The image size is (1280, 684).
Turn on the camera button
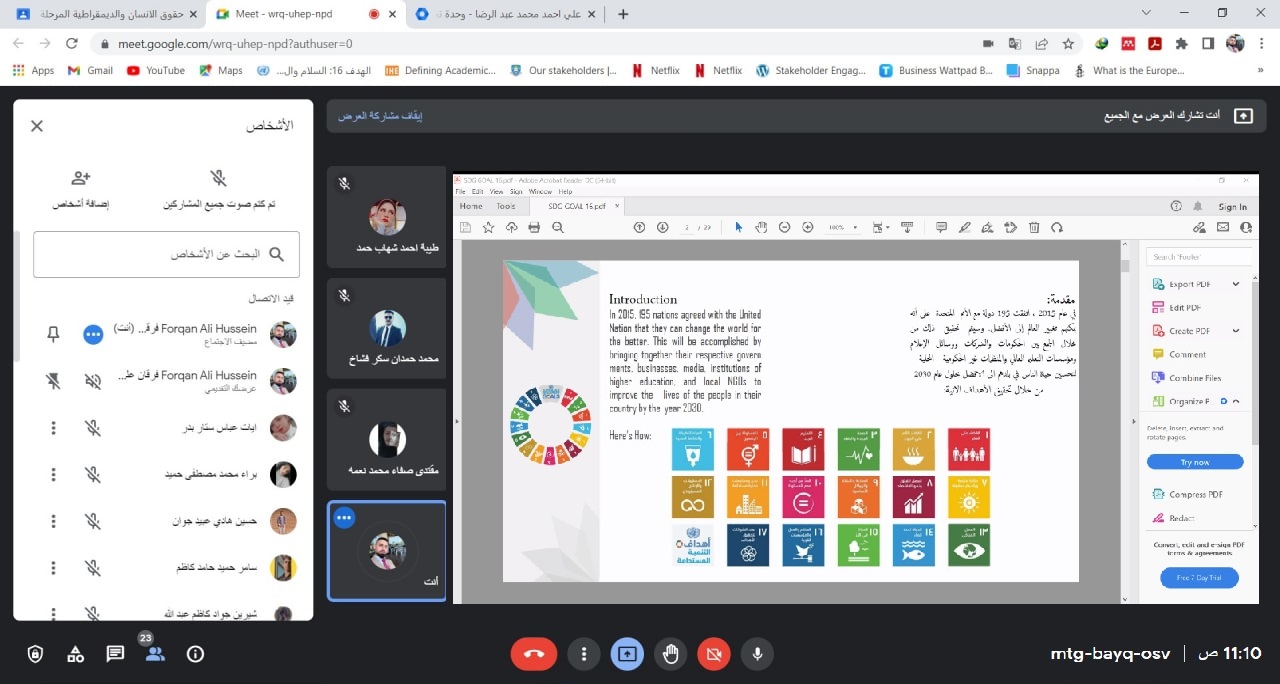714,654
